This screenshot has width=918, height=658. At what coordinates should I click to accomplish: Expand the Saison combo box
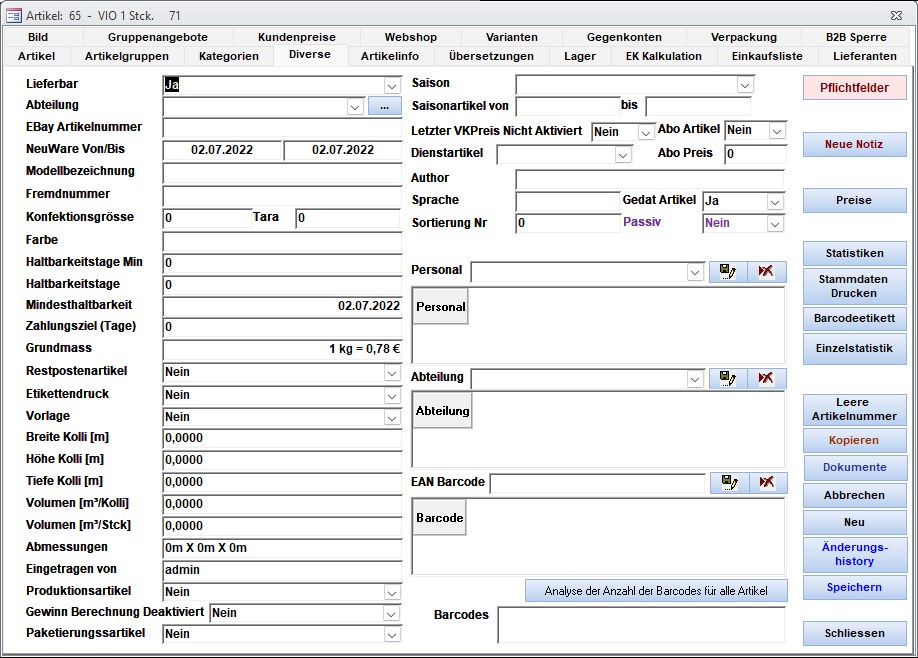pyautogui.click(x=744, y=85)
